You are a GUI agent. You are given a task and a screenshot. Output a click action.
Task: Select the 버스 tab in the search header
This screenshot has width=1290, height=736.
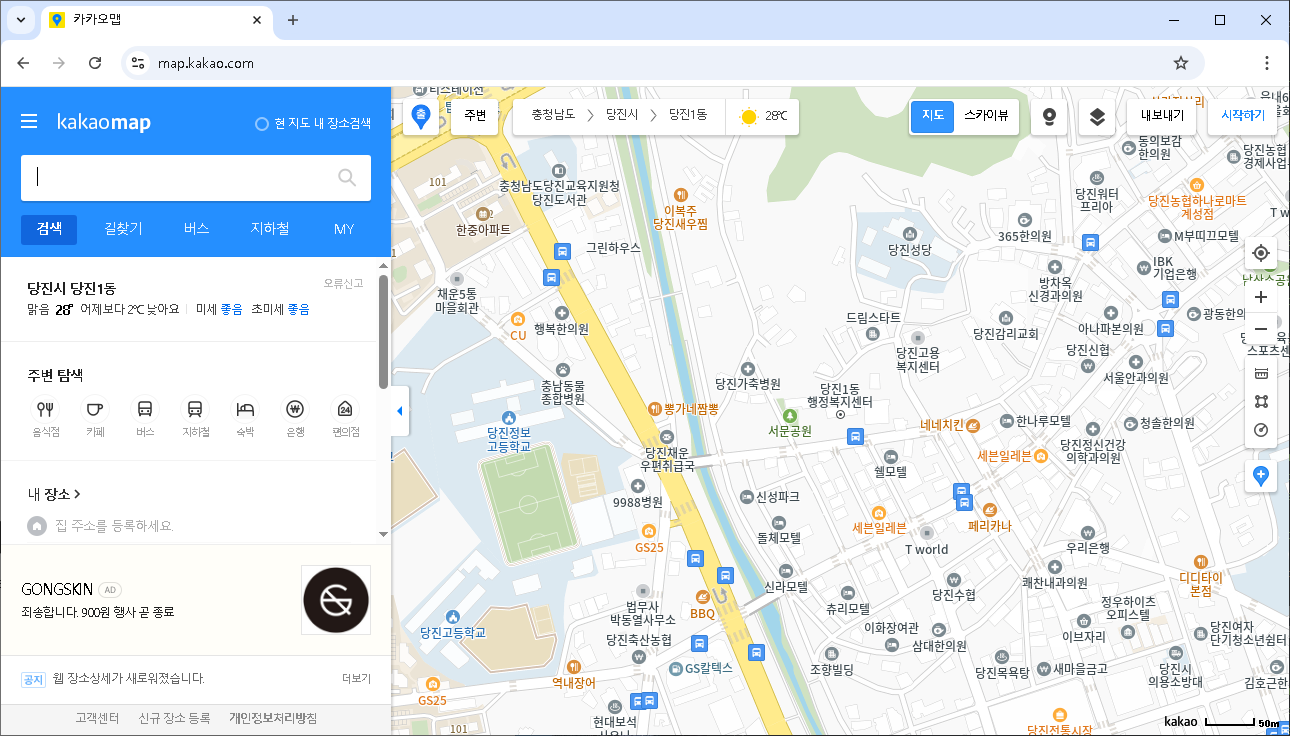click(196, 229)
